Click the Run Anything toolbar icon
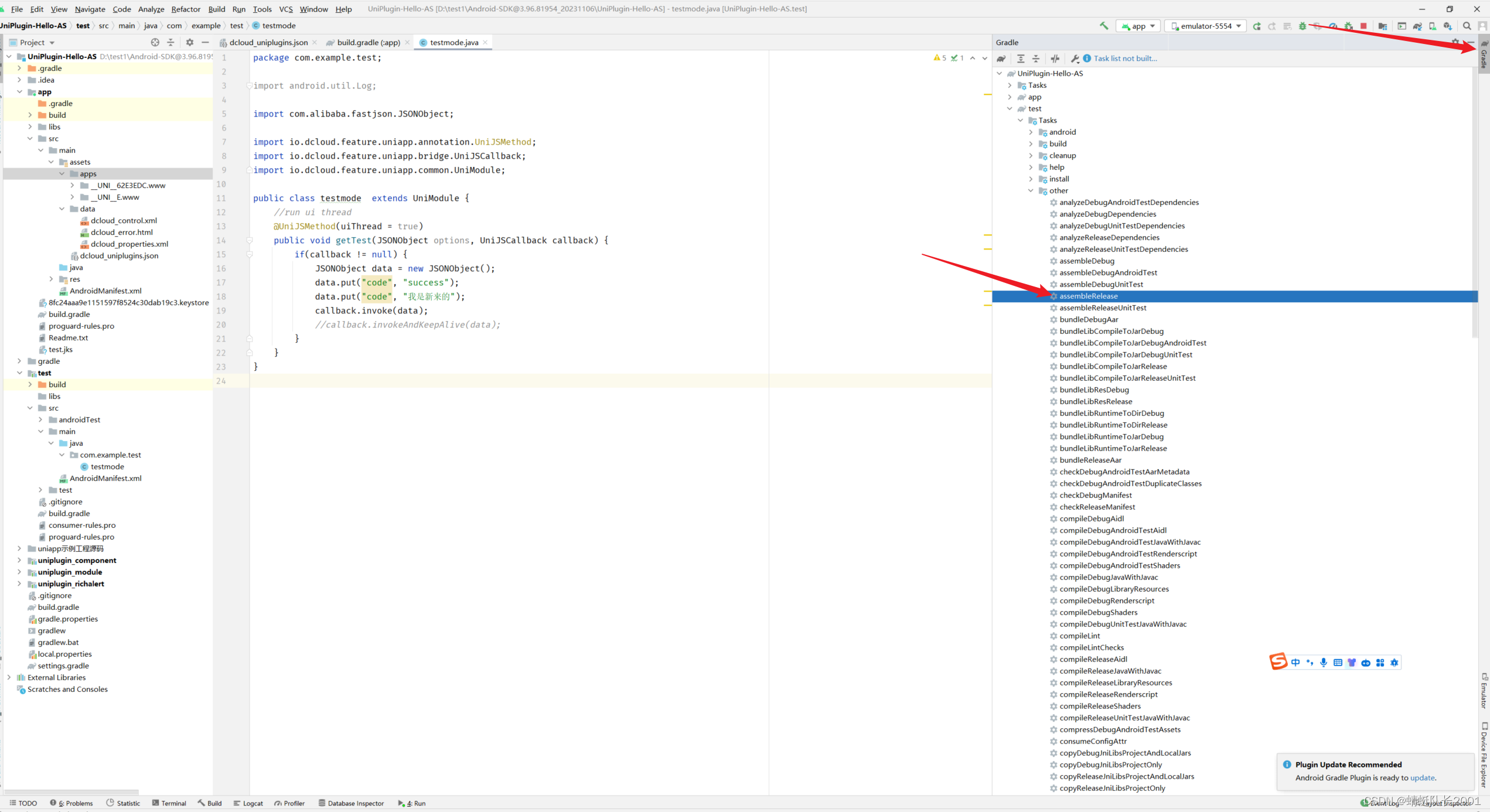The height and width of the screenshot is (812, 1490). 1402,26
